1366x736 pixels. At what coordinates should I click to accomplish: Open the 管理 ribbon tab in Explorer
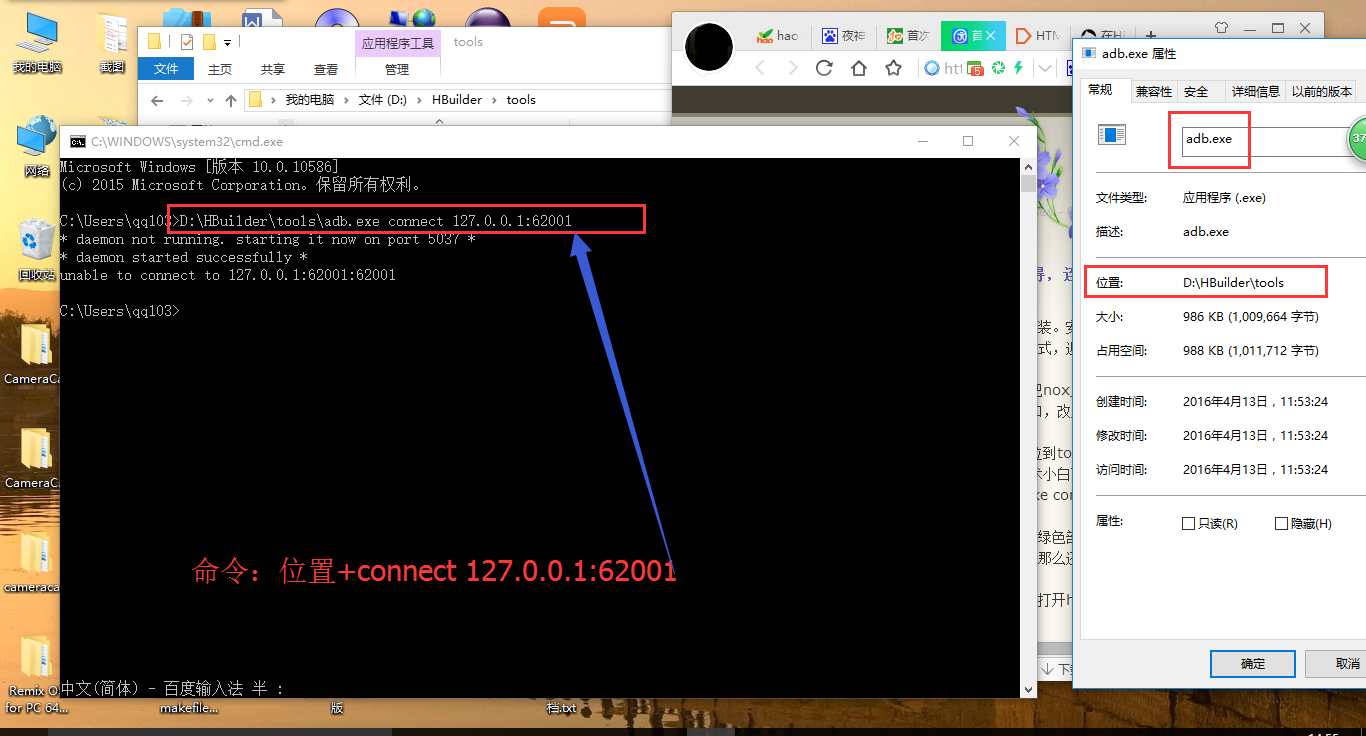(397, 69)
